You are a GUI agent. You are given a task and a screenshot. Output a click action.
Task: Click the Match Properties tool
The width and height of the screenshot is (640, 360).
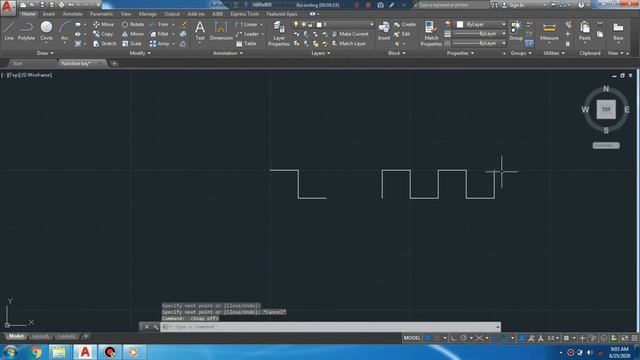pos(431,33)
